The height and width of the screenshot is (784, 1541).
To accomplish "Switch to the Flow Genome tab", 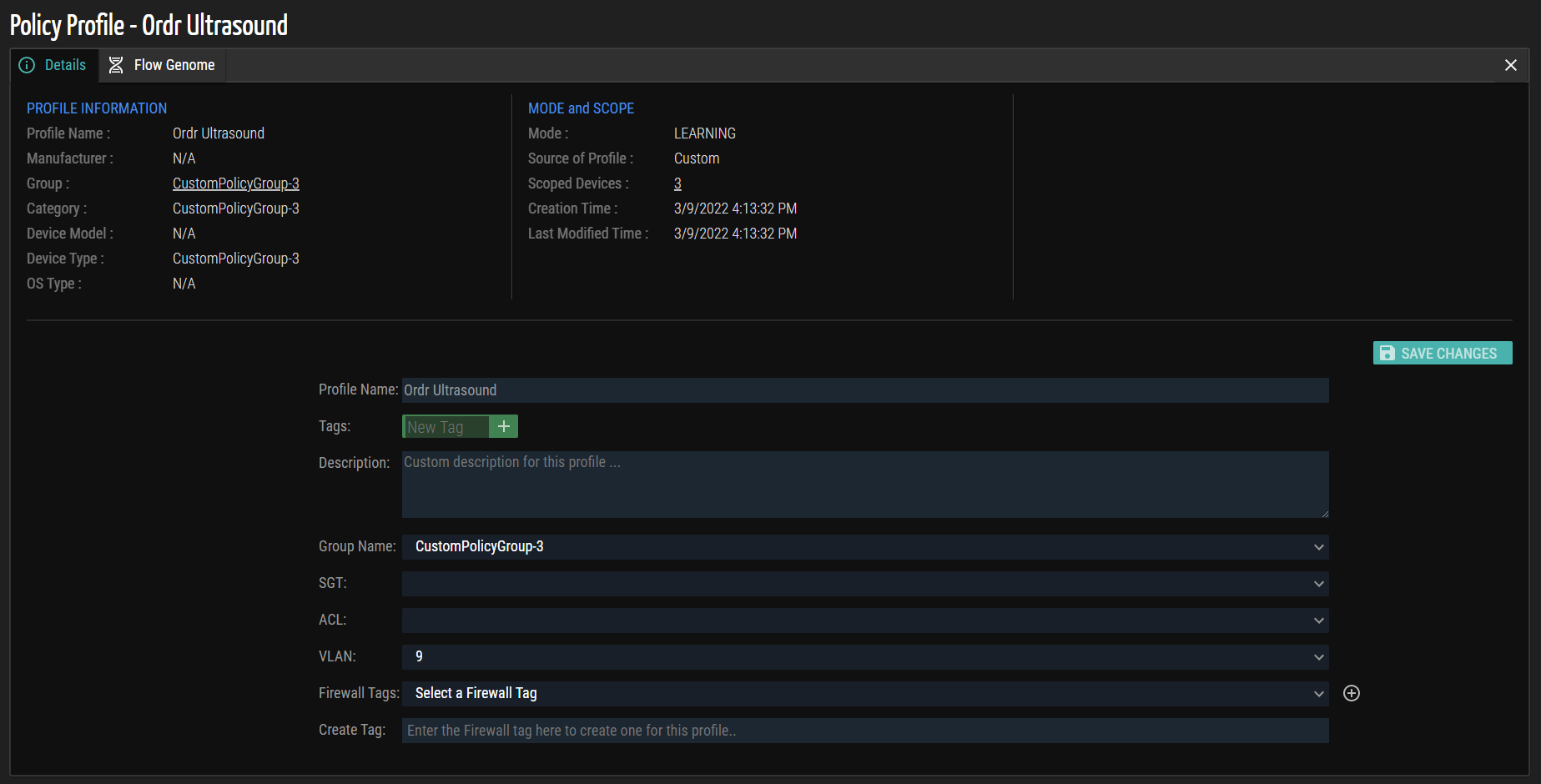I will (174, 65).
